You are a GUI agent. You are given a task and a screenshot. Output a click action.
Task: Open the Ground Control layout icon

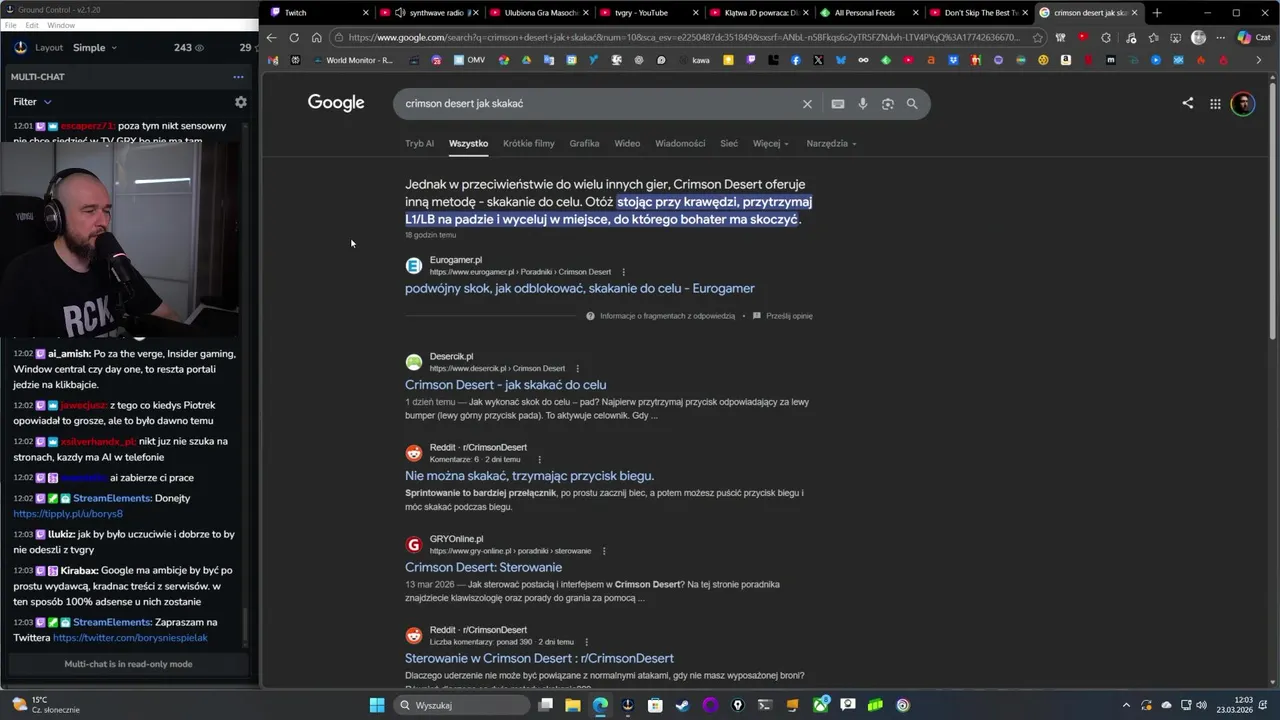pyautogui.click(x=21, y=47)
